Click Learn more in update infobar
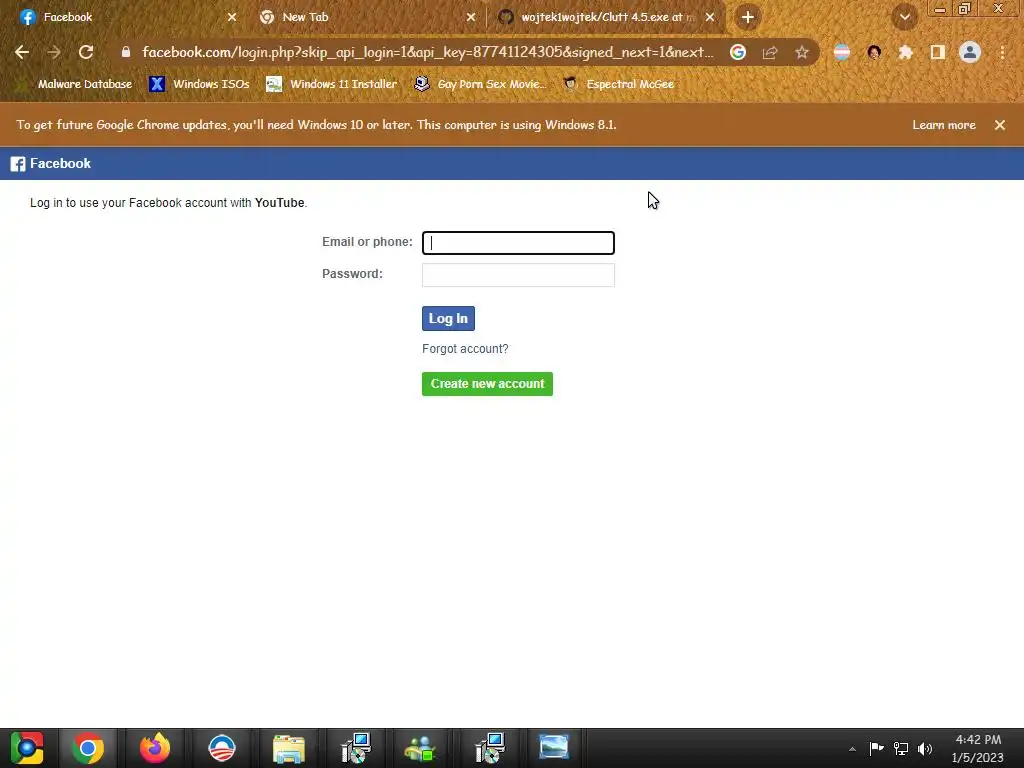1024x768 pixels. (944, 125)
